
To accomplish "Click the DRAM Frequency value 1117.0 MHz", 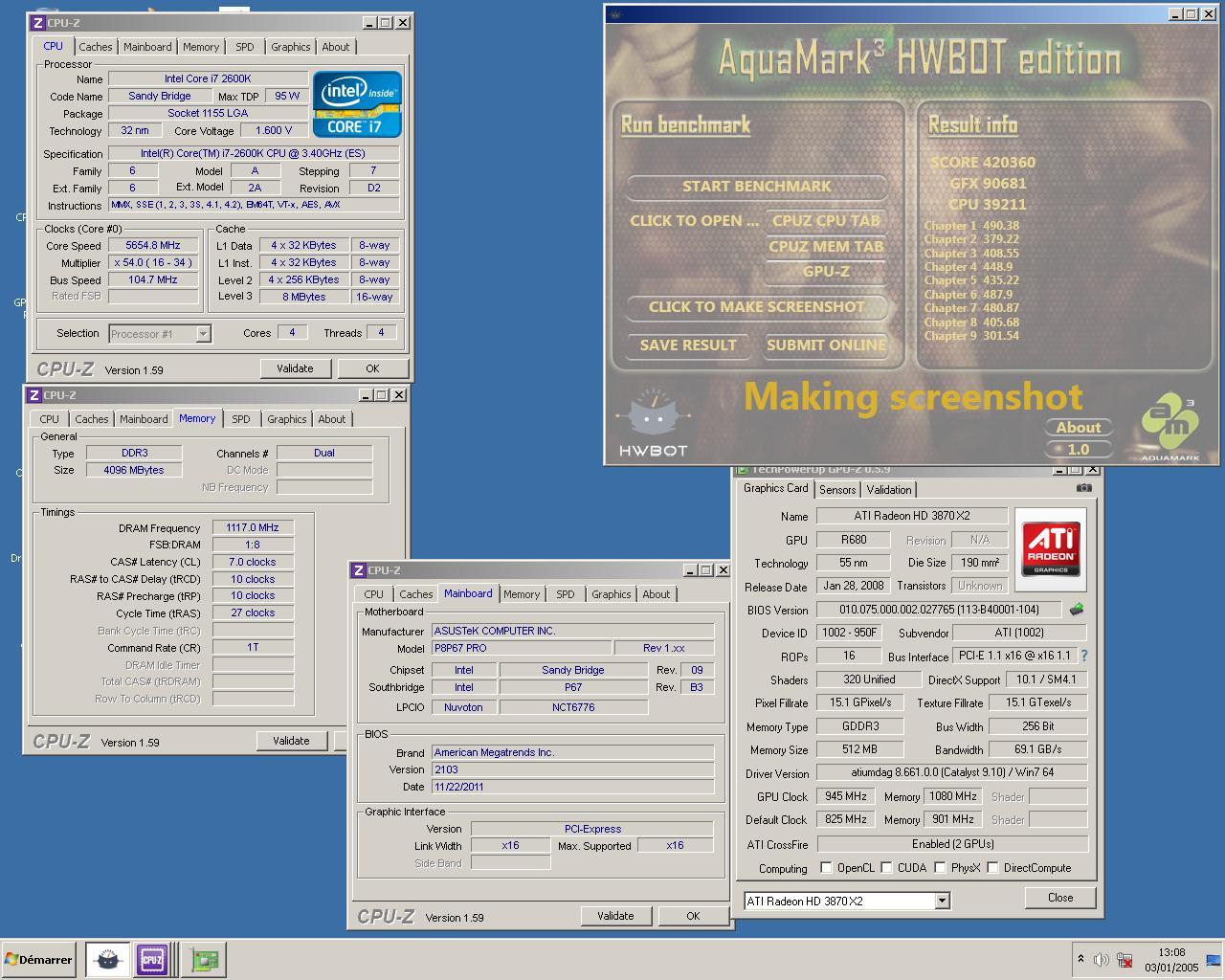I will pyautogui.click(x=253, y=527).
